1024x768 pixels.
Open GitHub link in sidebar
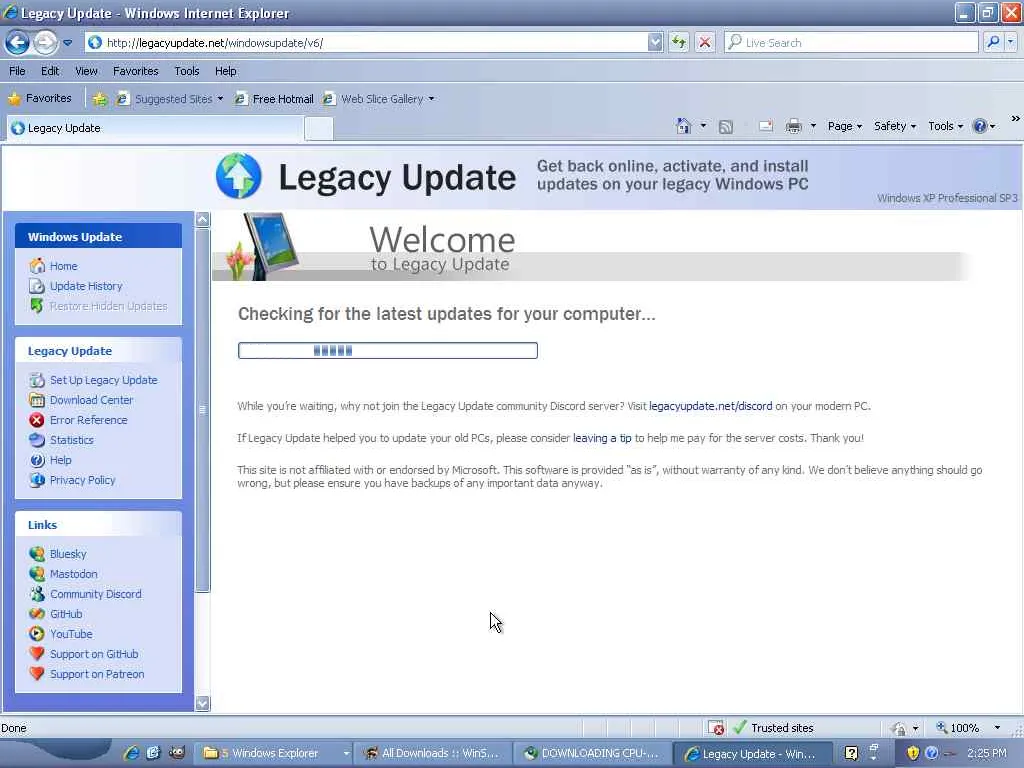66,614
